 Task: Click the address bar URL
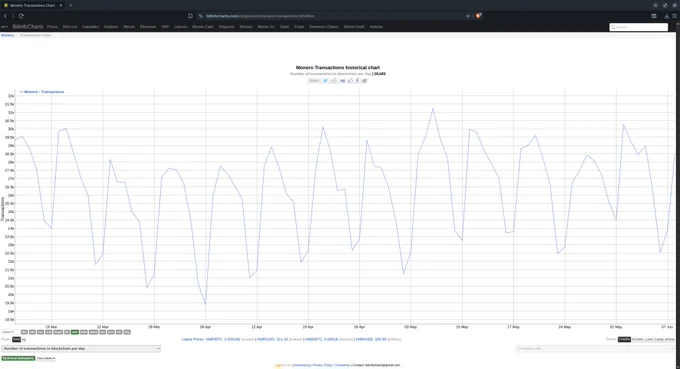click(260, 16)
